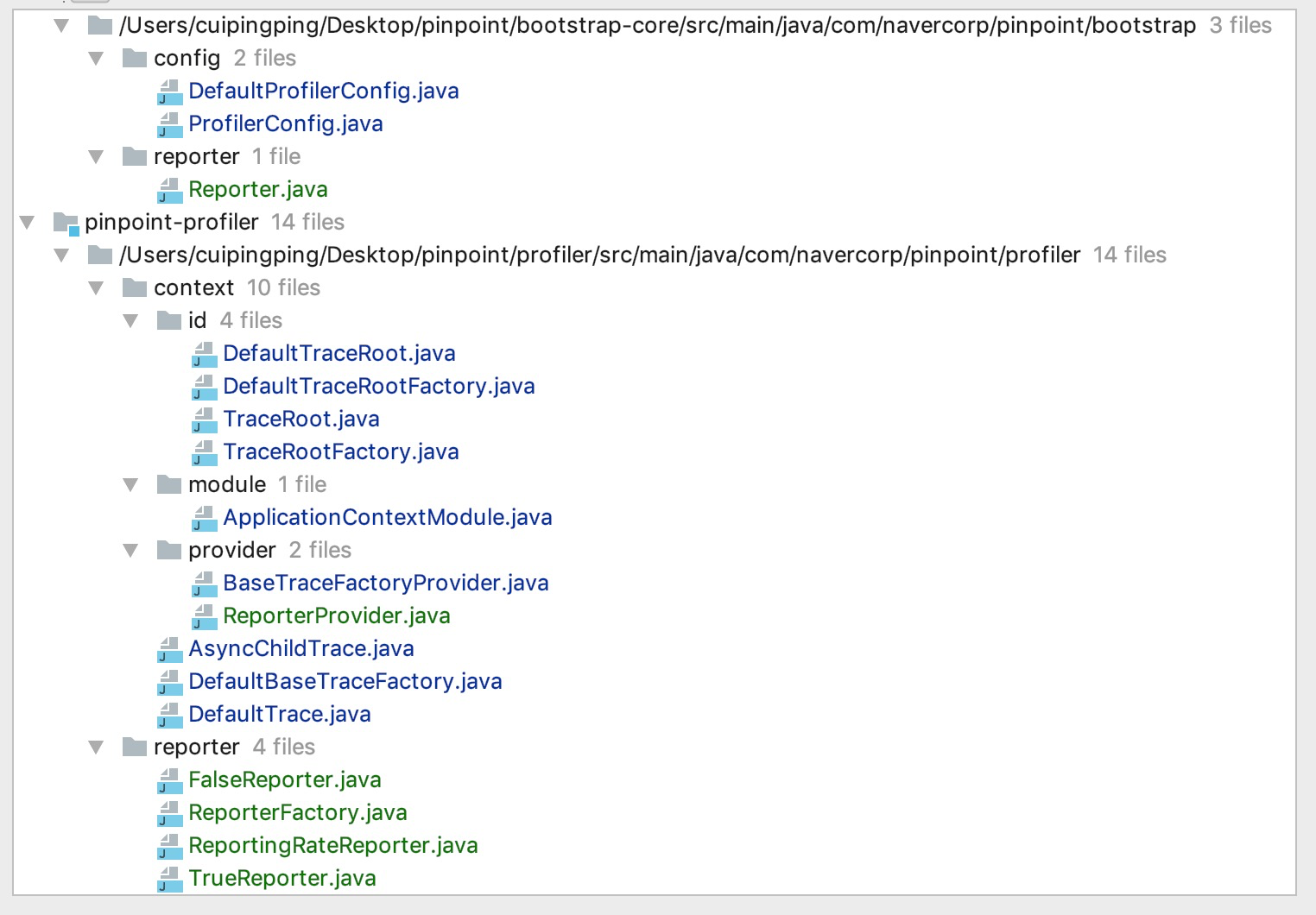Select the reporter label showing 4 files
The width and height of the screenshot is (1316, 915).
(x=197, y=747)
